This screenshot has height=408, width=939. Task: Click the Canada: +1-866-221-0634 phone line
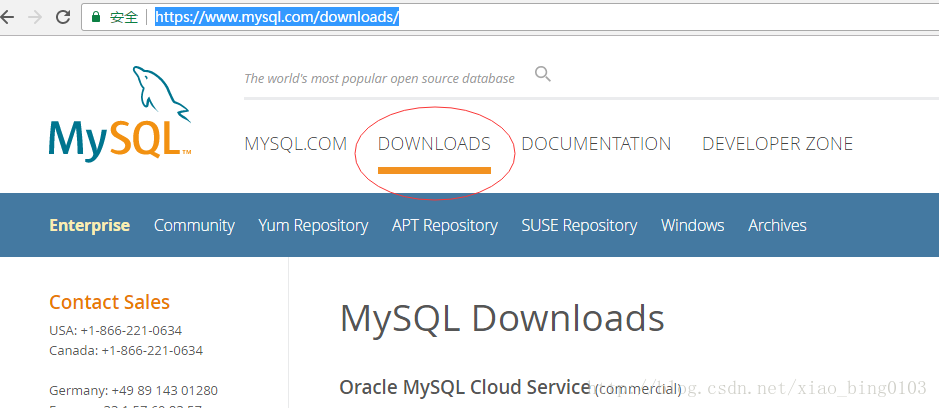[126, 350]
